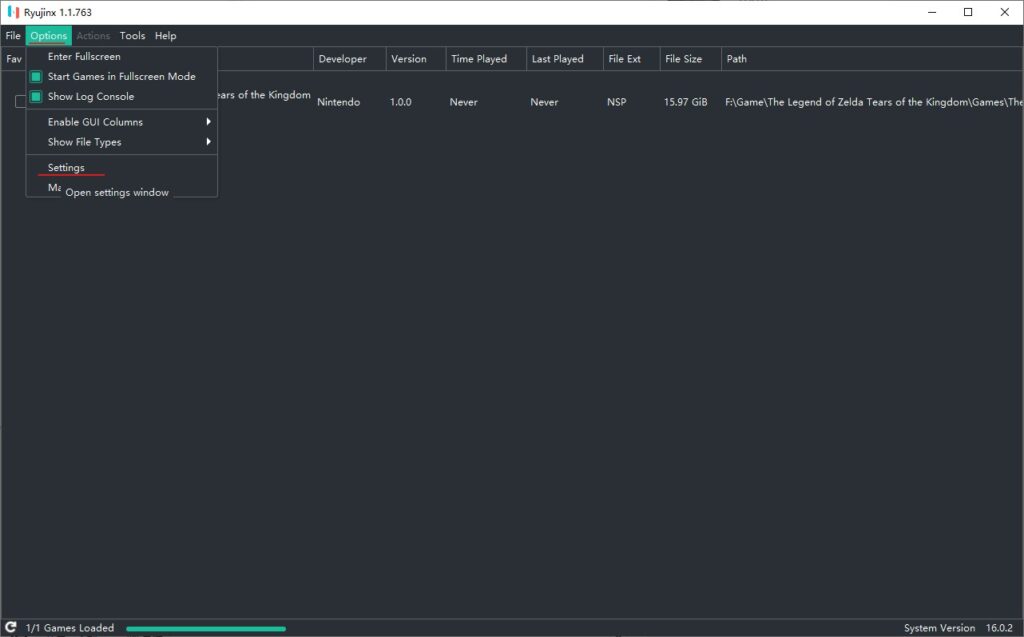Sort by Path column header
Screen dimensions: 1024x637
[872, 59]
